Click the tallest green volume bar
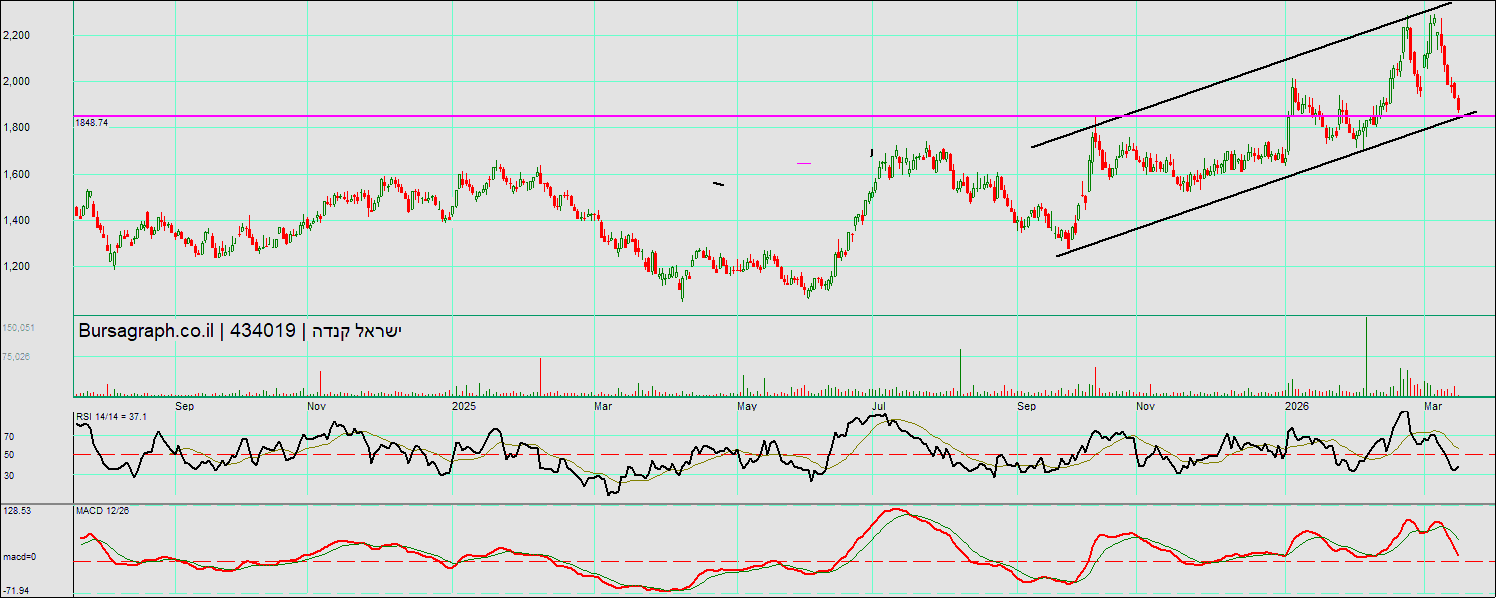This screenshot has height=598, width=1496. coord(1366,356)
